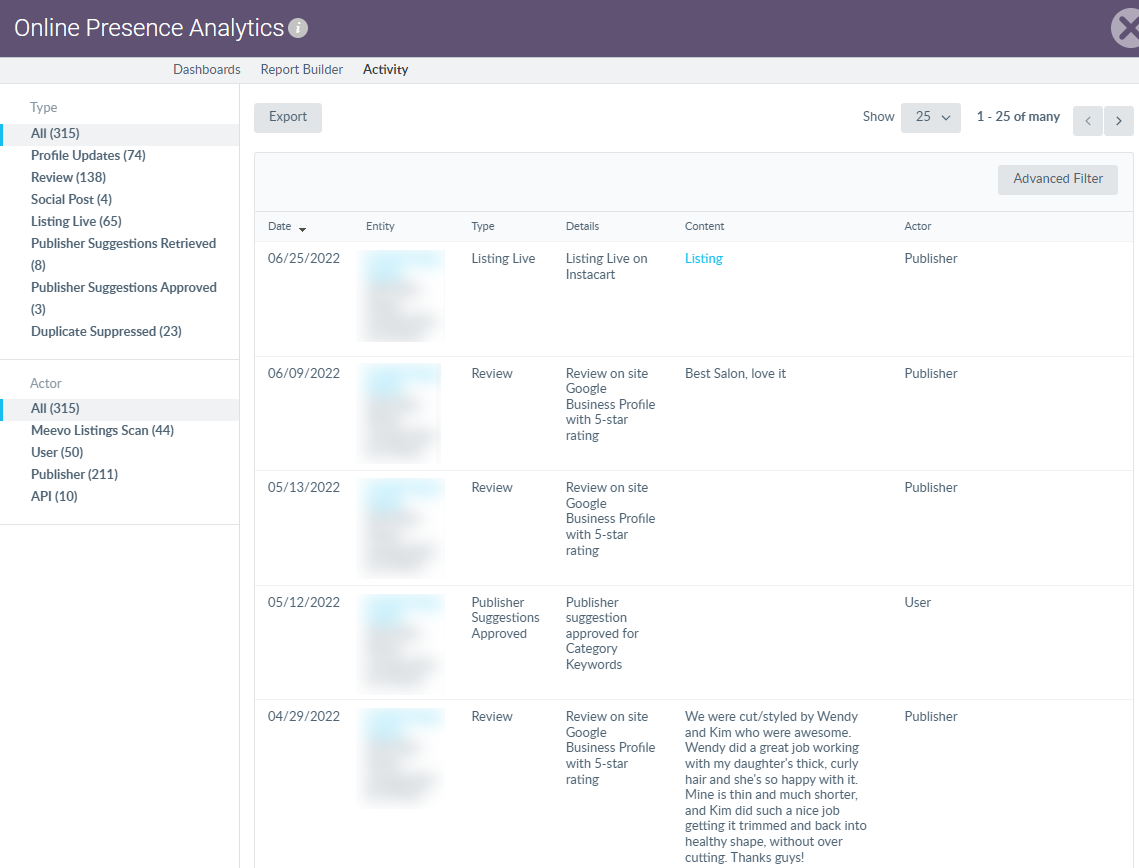The image size is (1139, 868).
Task: Click the 'User' actor cell in 05/12/2022 row
Action: tap(917, 602)
